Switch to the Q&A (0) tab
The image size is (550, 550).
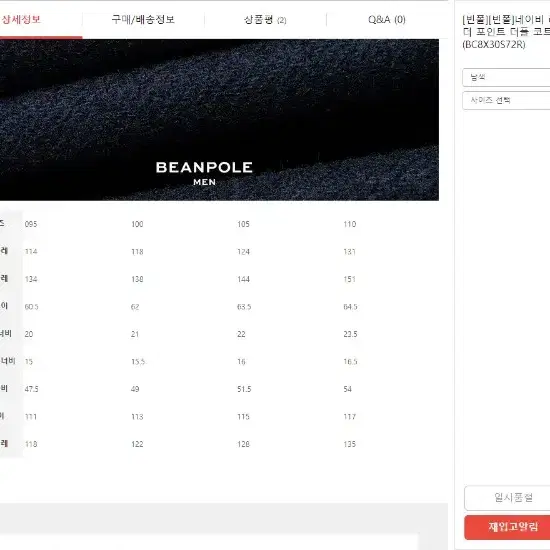(x=387, y=20)
